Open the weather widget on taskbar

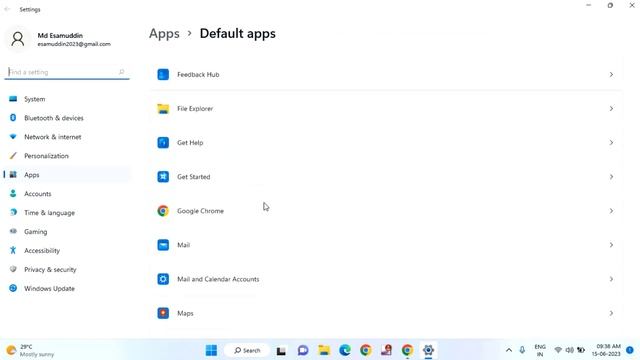30,350
